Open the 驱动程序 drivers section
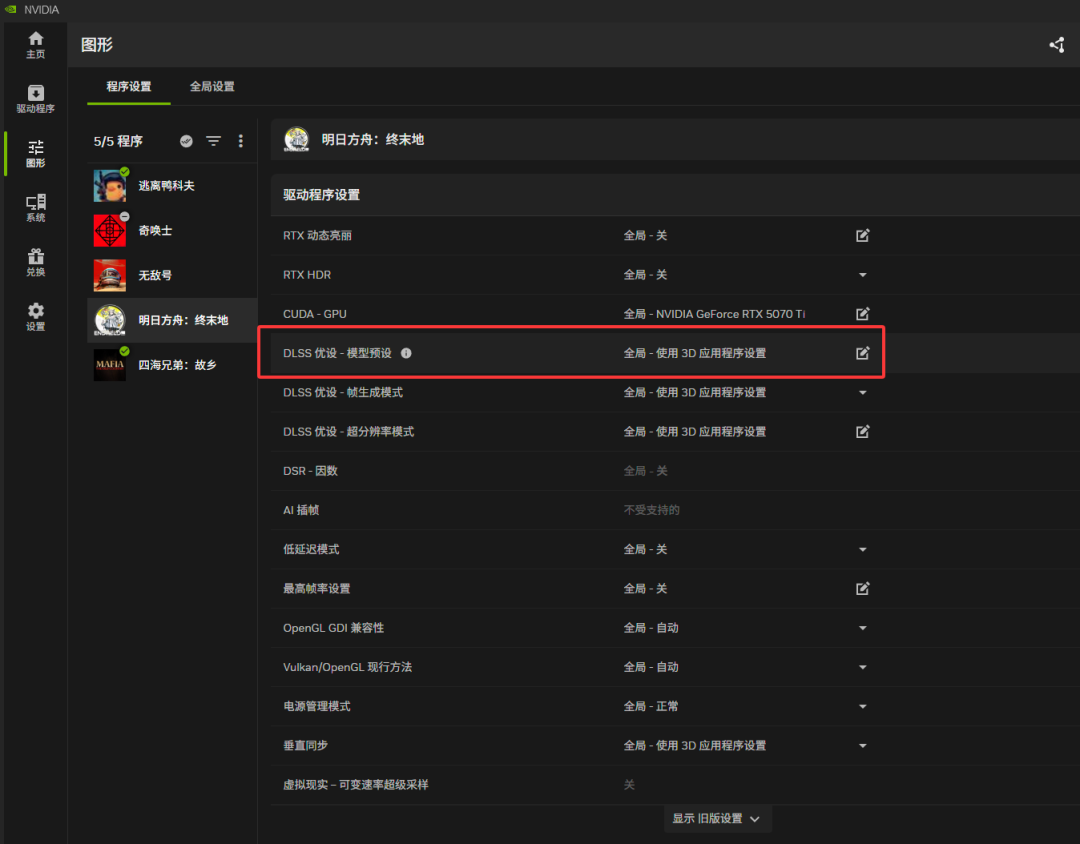Image resolution: width=1080 pixels, height=844 pixels. coord(36,99)
